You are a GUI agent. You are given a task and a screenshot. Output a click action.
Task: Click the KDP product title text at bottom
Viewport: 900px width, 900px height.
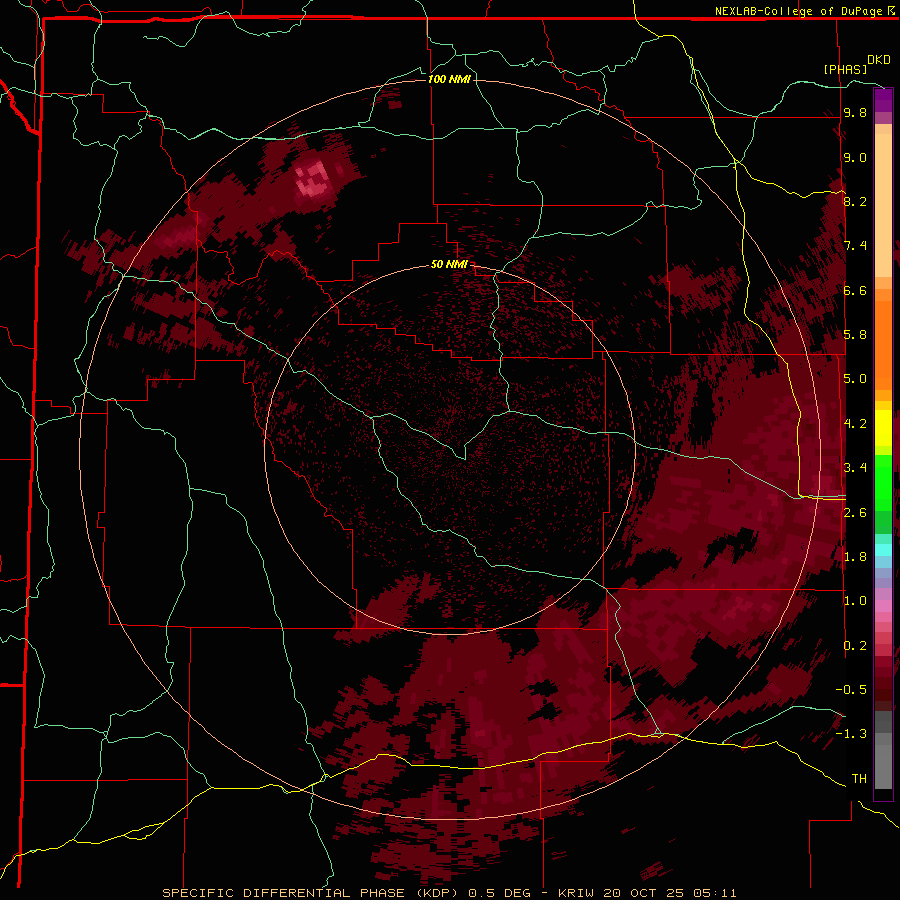tap(449, 893)
